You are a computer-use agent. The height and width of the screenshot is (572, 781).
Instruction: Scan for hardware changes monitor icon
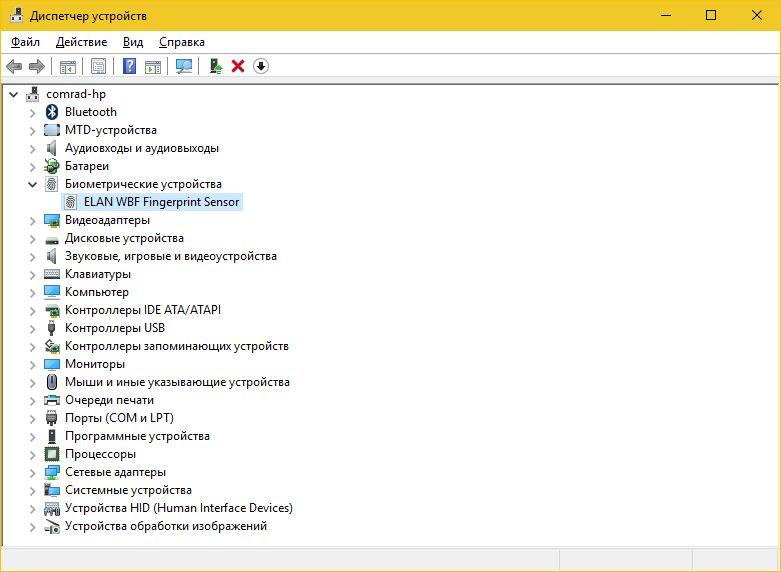click(184, 66)
